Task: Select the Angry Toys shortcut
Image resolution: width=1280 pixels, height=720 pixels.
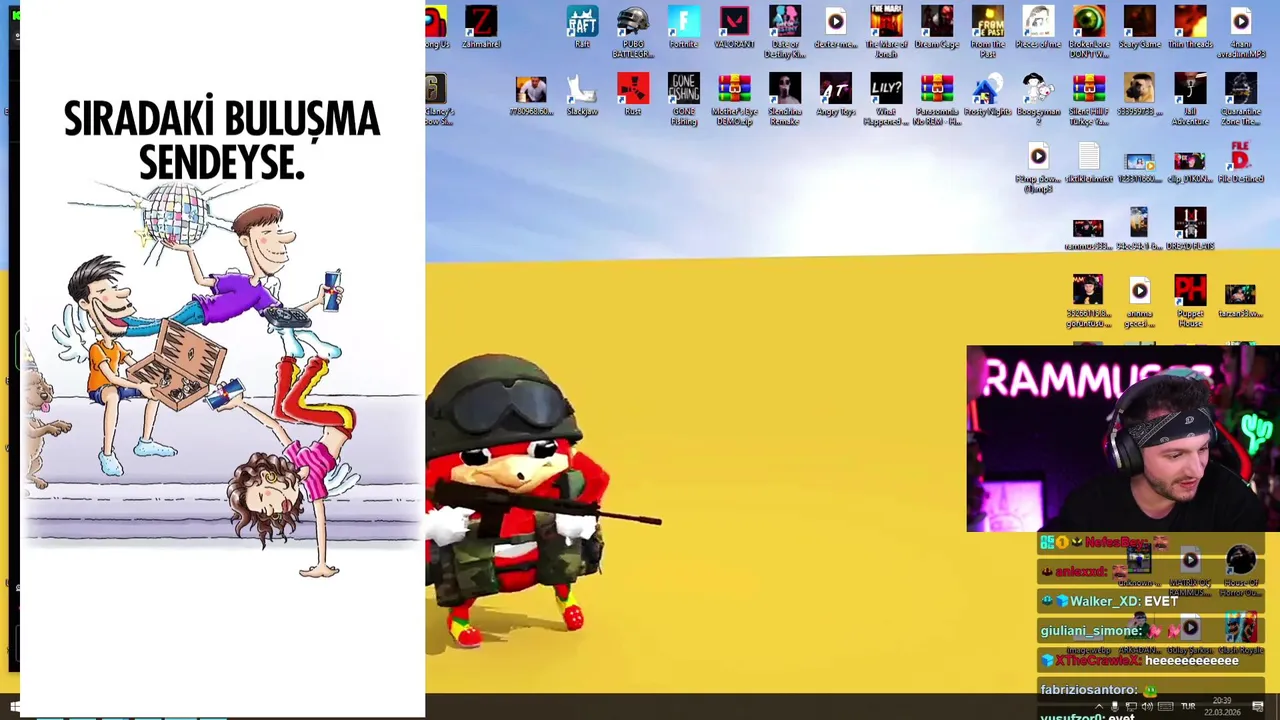Action: (x=836, y=95)
